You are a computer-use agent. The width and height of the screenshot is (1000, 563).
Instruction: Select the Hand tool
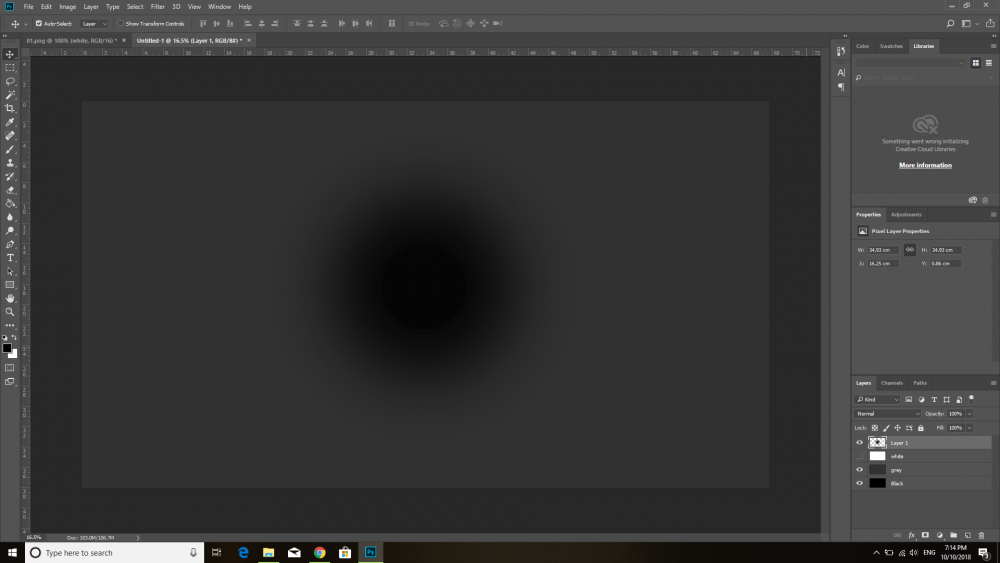click(x=10, y=298)
